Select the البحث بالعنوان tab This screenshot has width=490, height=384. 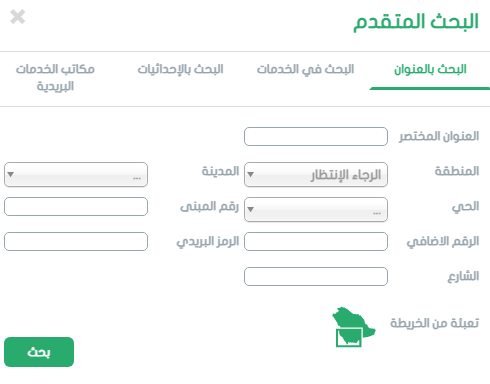(430, 69)
